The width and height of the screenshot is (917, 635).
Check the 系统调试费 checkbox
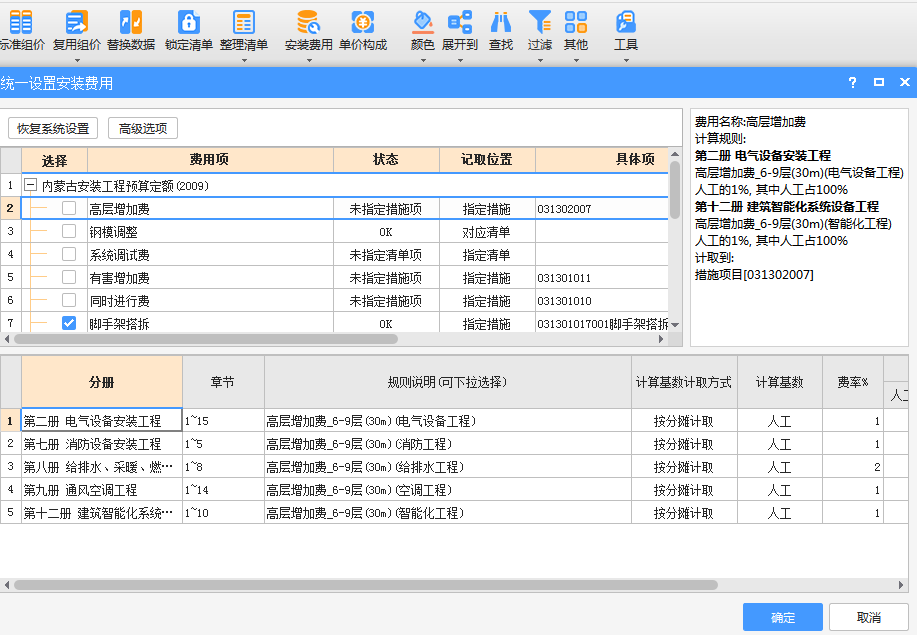[x=69, y=254]
